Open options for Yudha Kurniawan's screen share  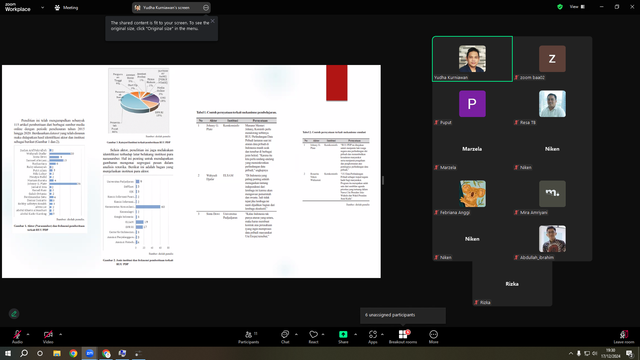click(x=206, y=7)
